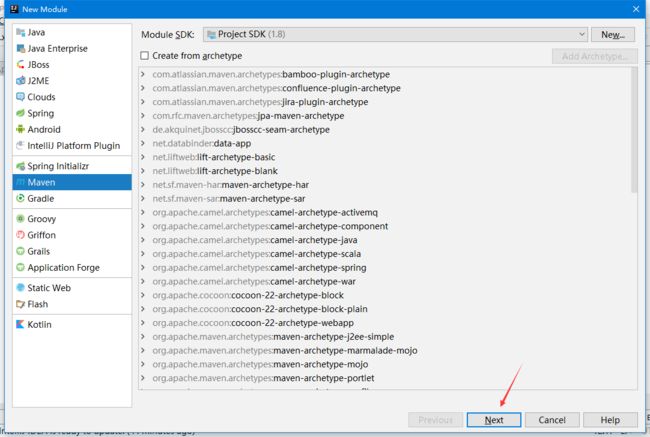
Task: Choose the Kotlin module type
Action: coord(72,324)
